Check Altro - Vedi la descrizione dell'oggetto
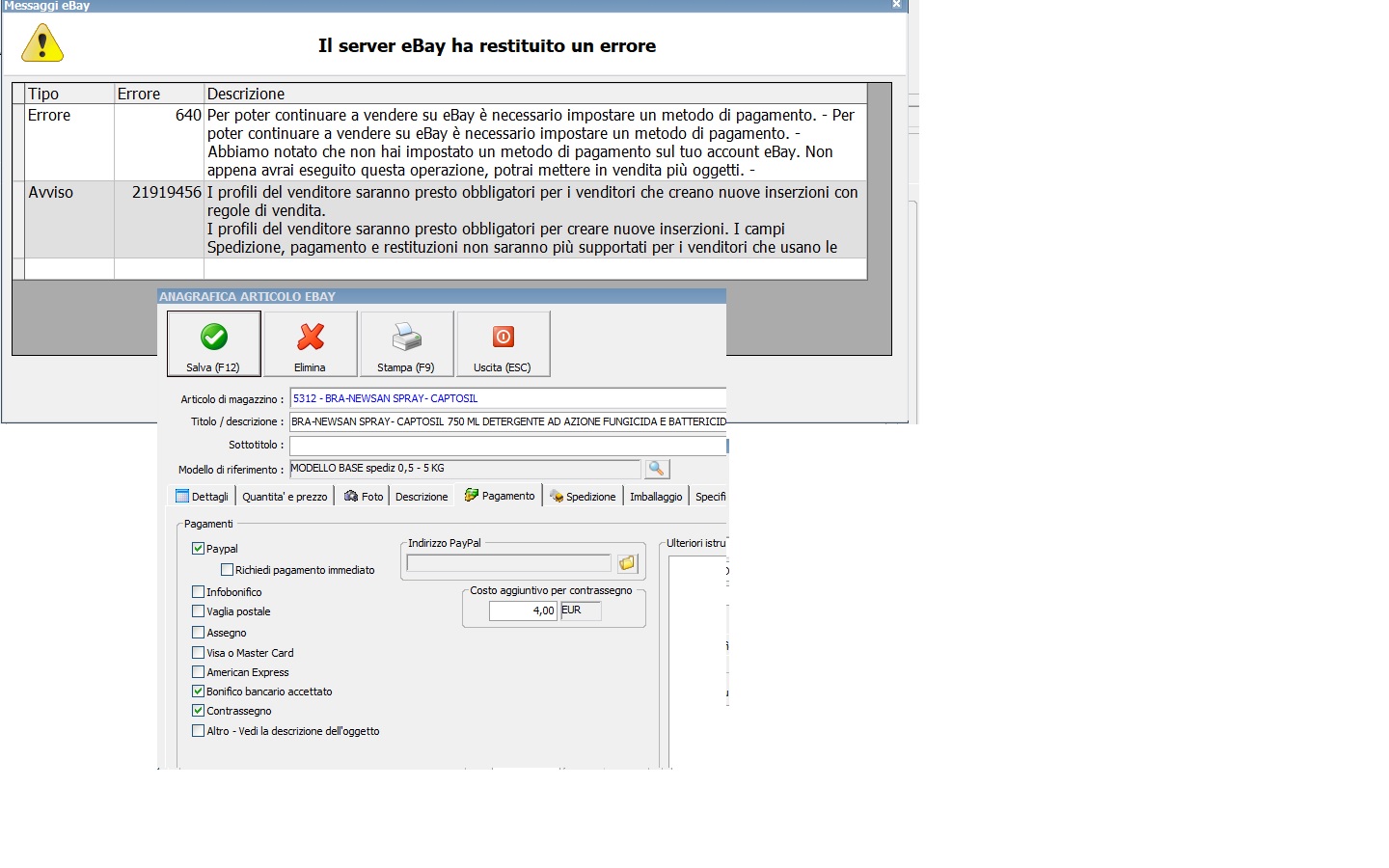 pos(199,730)
